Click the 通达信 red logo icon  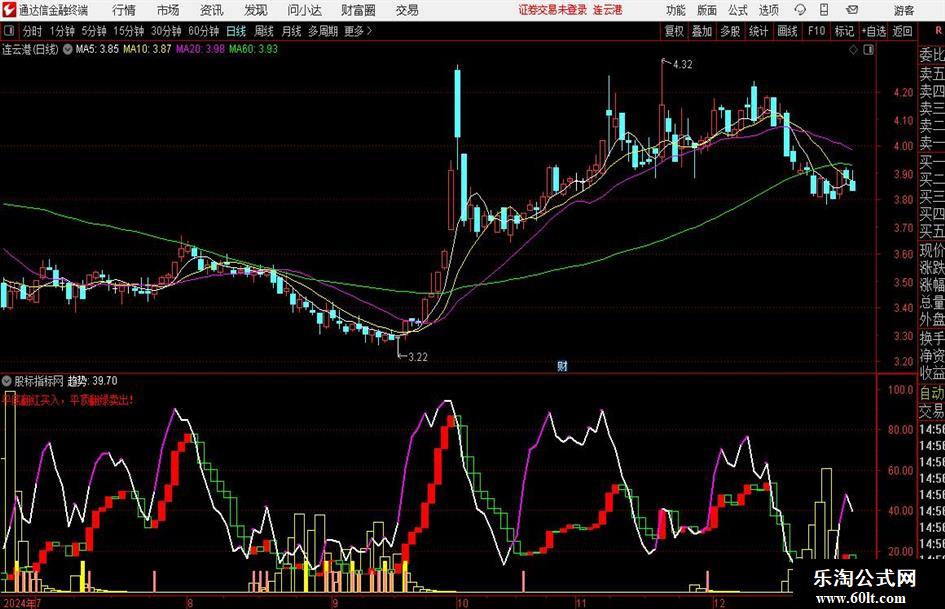point(9,10)
